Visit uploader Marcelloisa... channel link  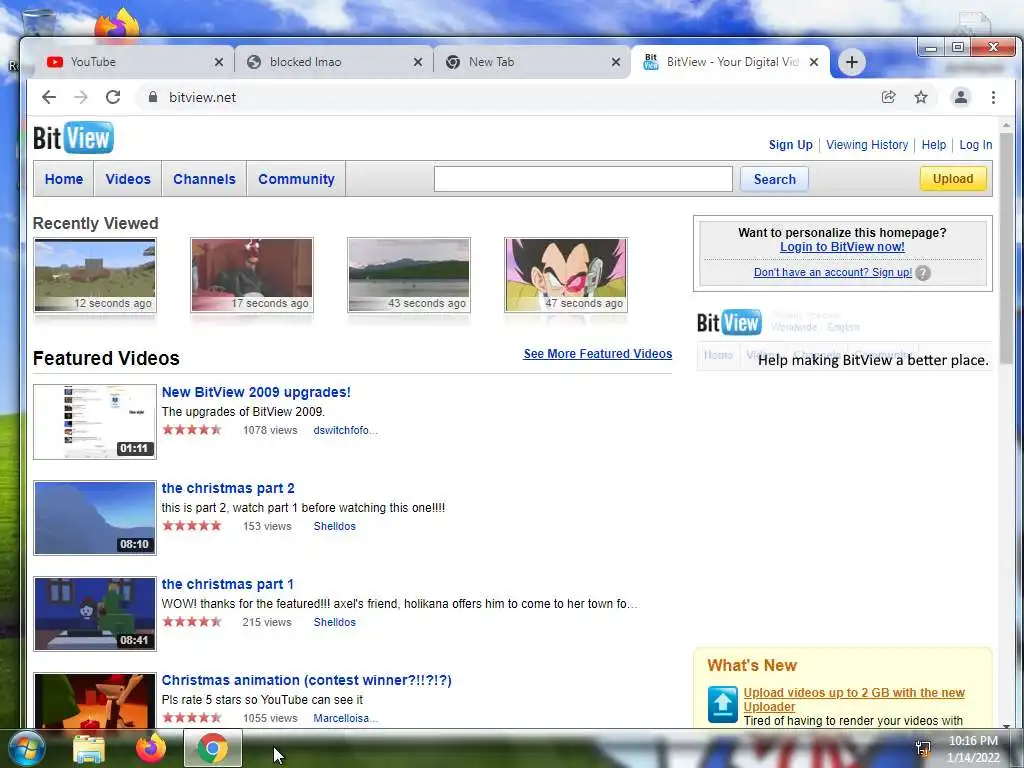coord(345,718)
